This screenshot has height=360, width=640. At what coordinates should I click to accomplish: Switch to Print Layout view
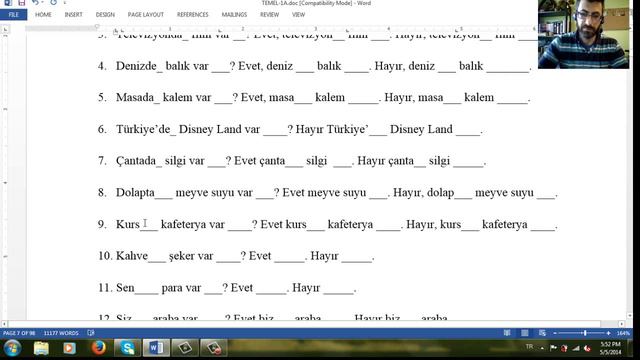pyautogui.click(x=525, y=333)
